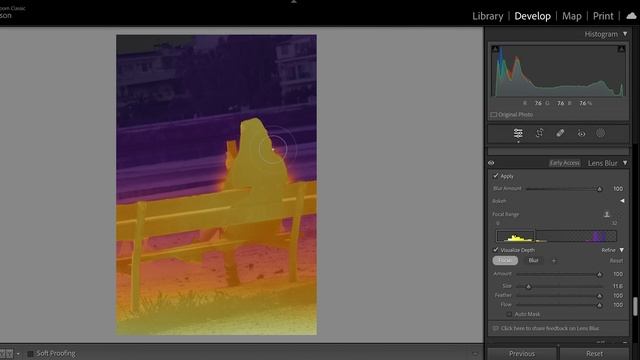640x360 pixels.
Task: Click the Focal Range depth selection box
Action: pyautogui.click(x=515, y=236)
